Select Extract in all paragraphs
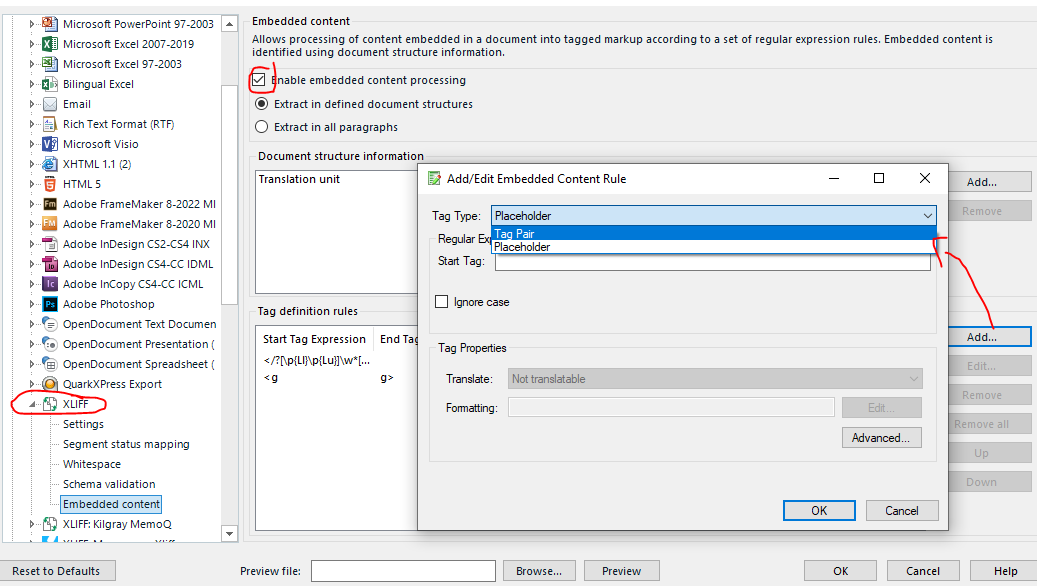Image resolution: width=1037 pixels, height=586 pixels. 262,125
